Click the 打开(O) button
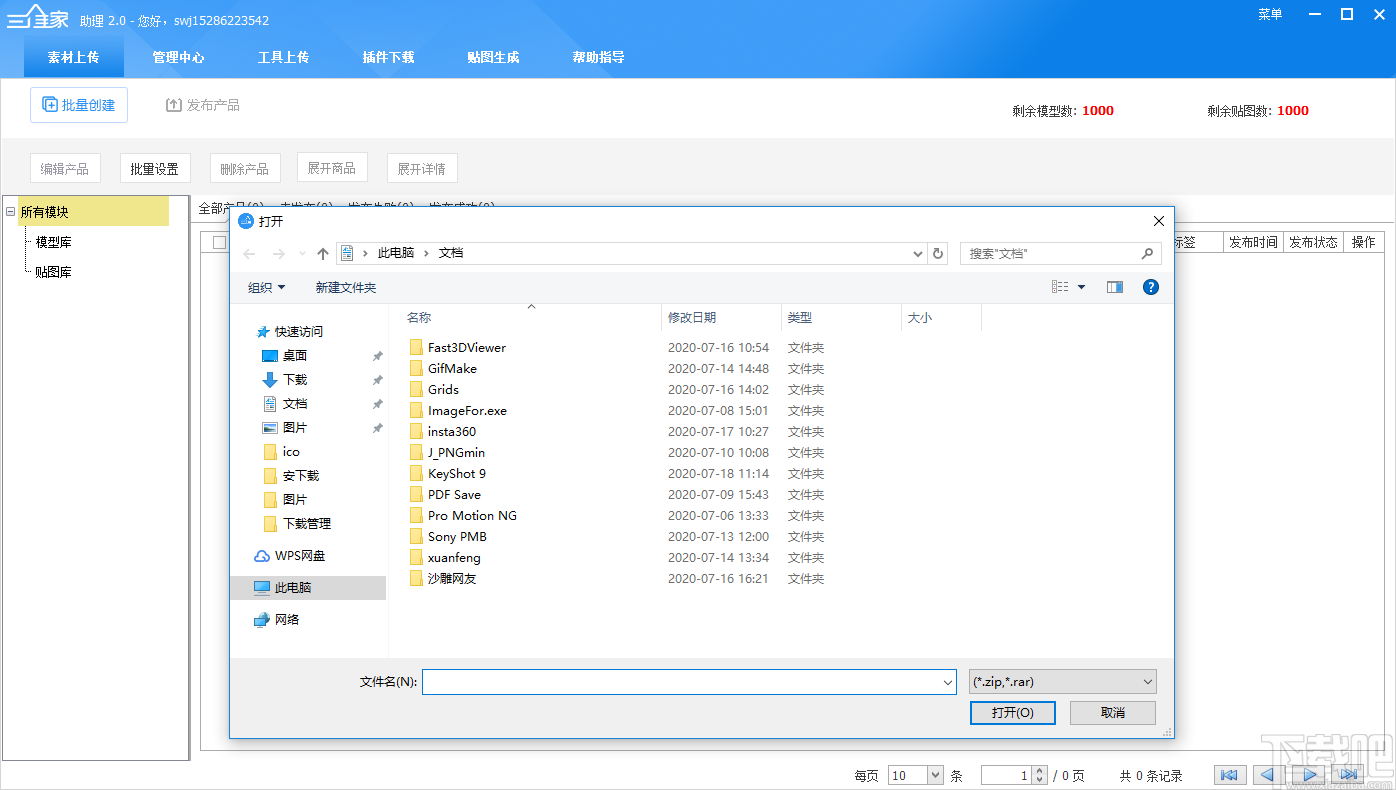The width and height of the screenshot is (1396, 790). [1012, 713]
